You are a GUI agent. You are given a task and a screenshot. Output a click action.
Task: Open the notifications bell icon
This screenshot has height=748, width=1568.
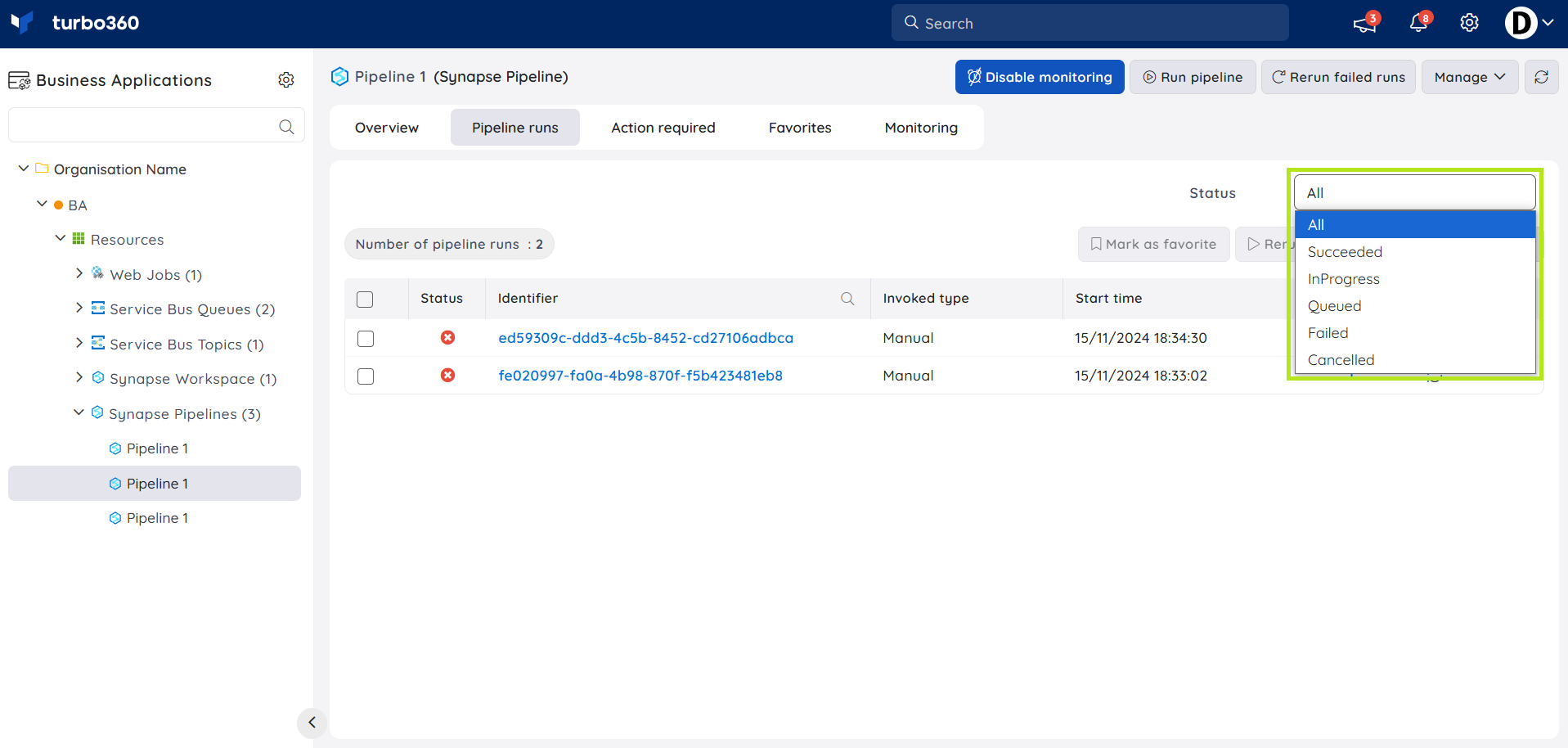(1419, 23)
